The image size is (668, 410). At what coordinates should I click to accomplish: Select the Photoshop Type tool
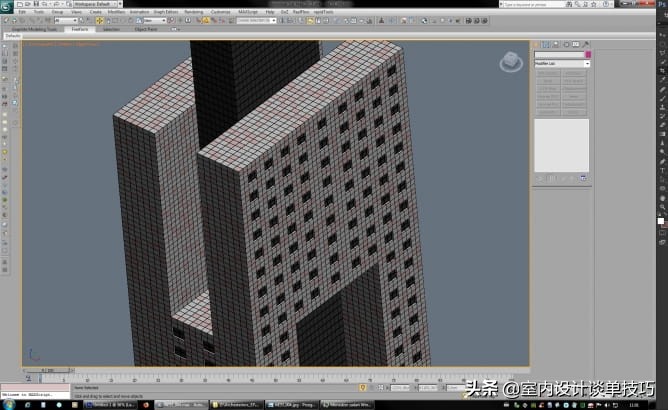[x=661, y=170]
